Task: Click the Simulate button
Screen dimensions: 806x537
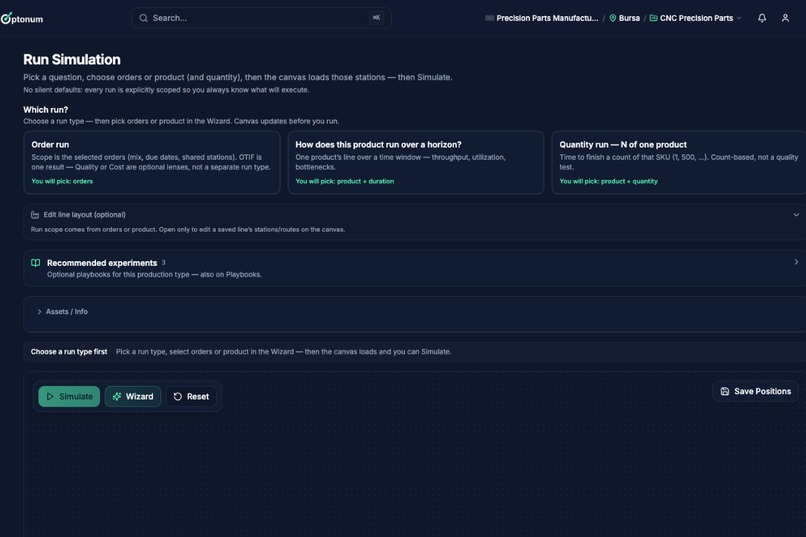Action: [x=69, y=397]
